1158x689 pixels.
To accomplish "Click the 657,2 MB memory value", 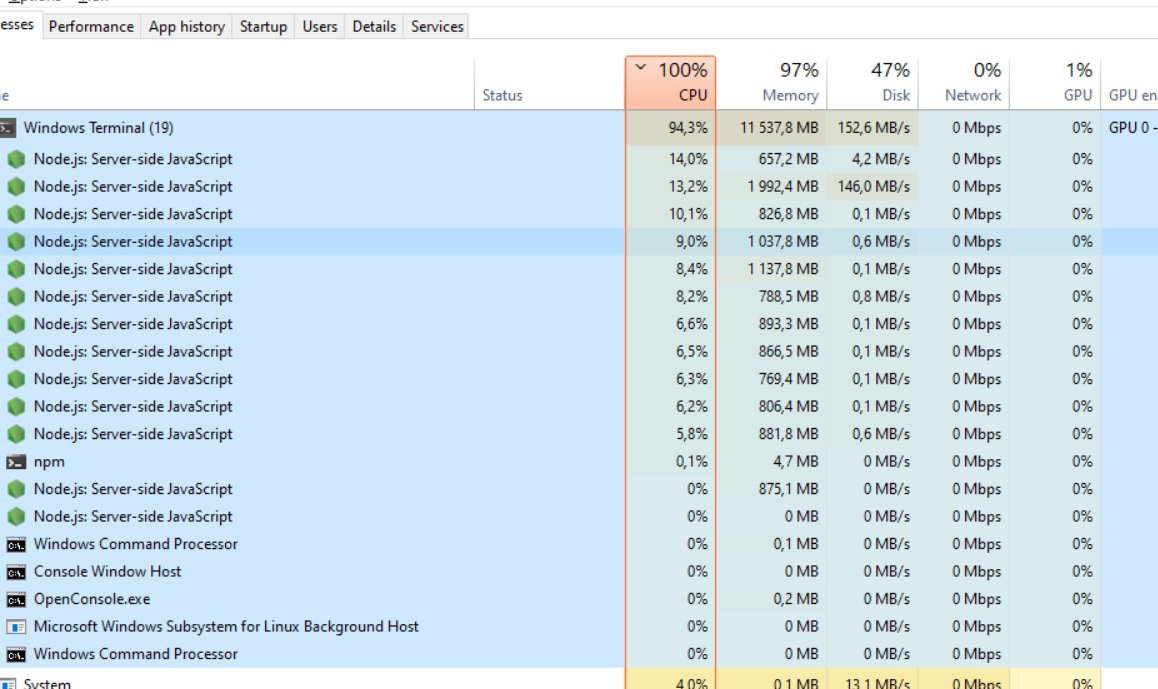I will tap(788, 160).
